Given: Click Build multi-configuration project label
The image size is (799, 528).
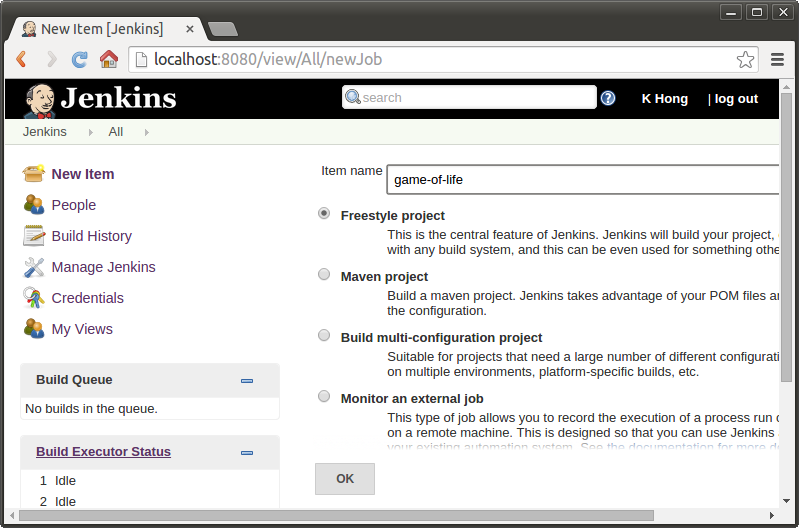Looking at the screenshot, I should 441,338.
